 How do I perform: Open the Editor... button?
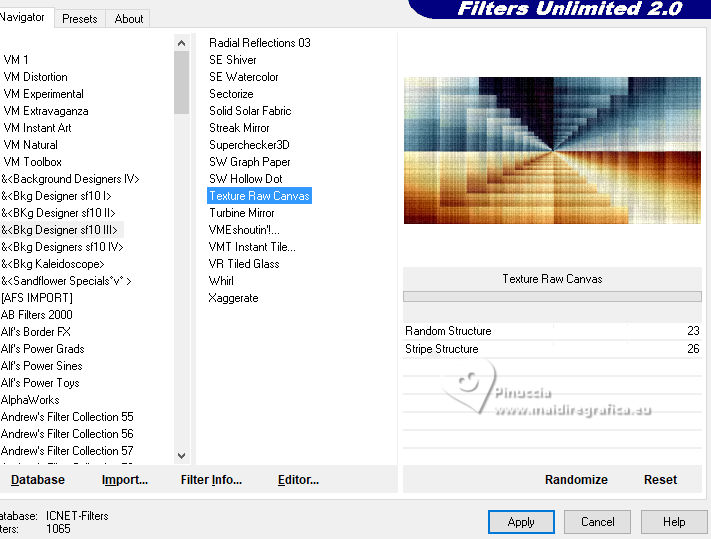click(x=298, y=480)
